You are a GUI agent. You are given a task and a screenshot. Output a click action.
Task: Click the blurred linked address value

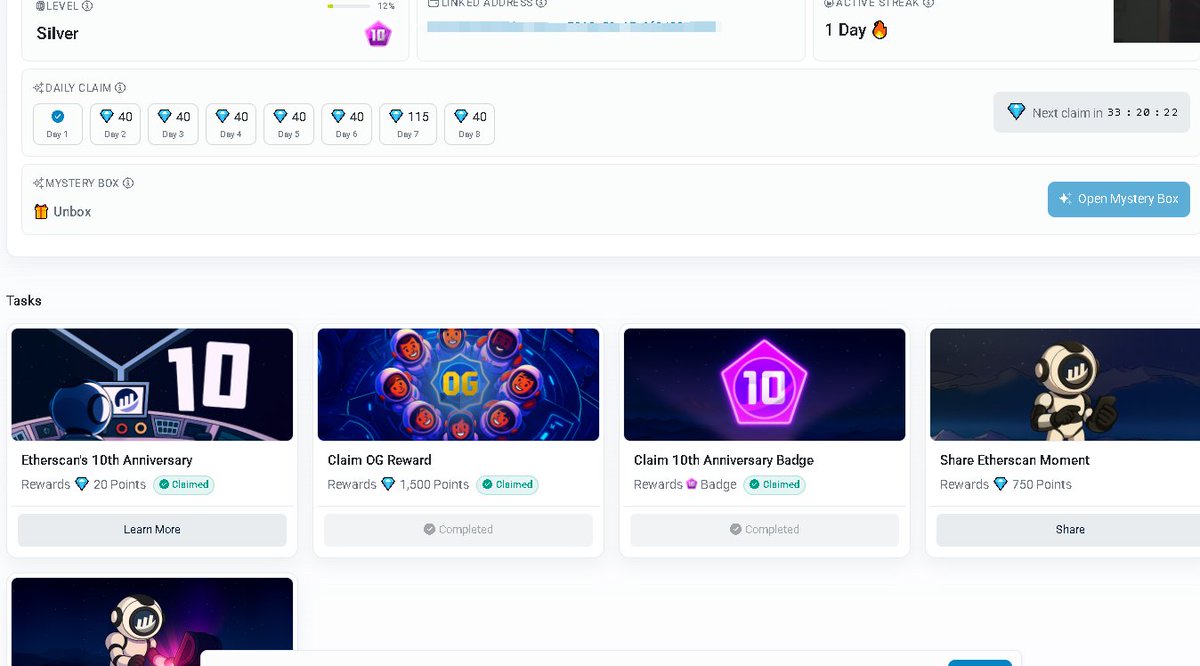click(571, 26)
